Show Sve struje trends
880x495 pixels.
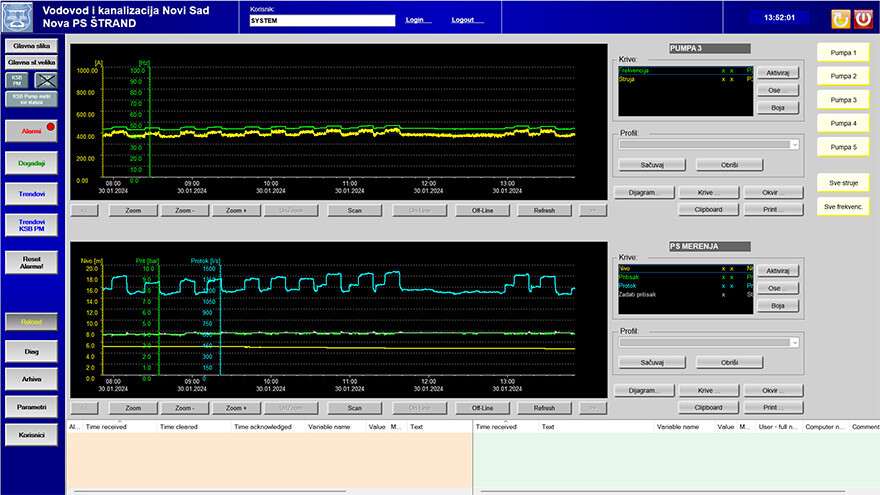pyautogui.click(x=843, y=183)
